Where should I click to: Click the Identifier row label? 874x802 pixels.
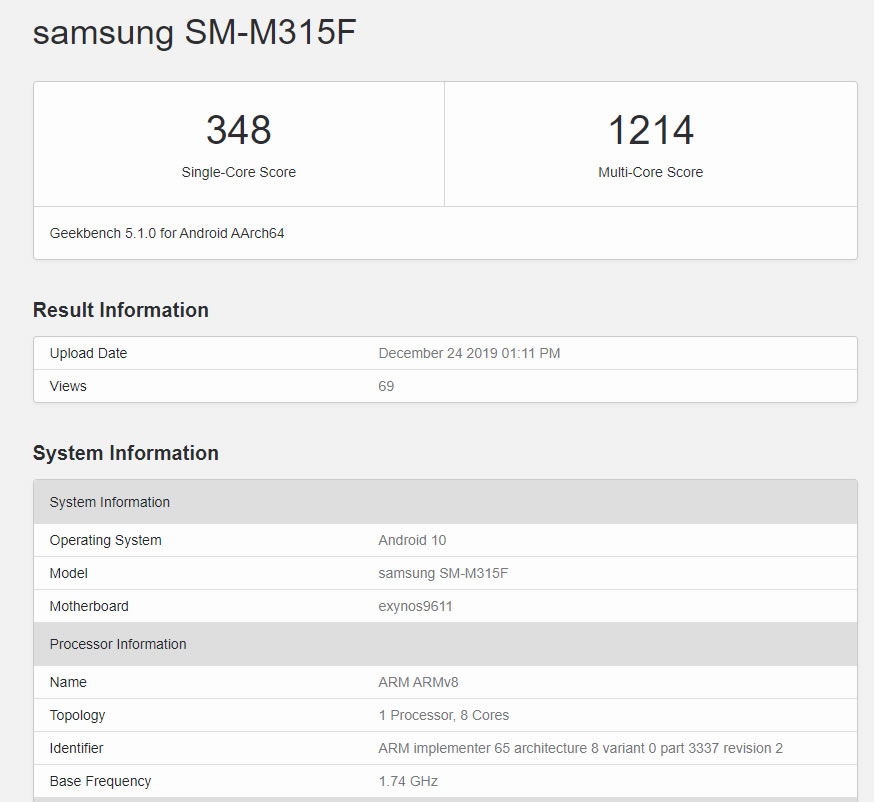[x=76, y=748]
